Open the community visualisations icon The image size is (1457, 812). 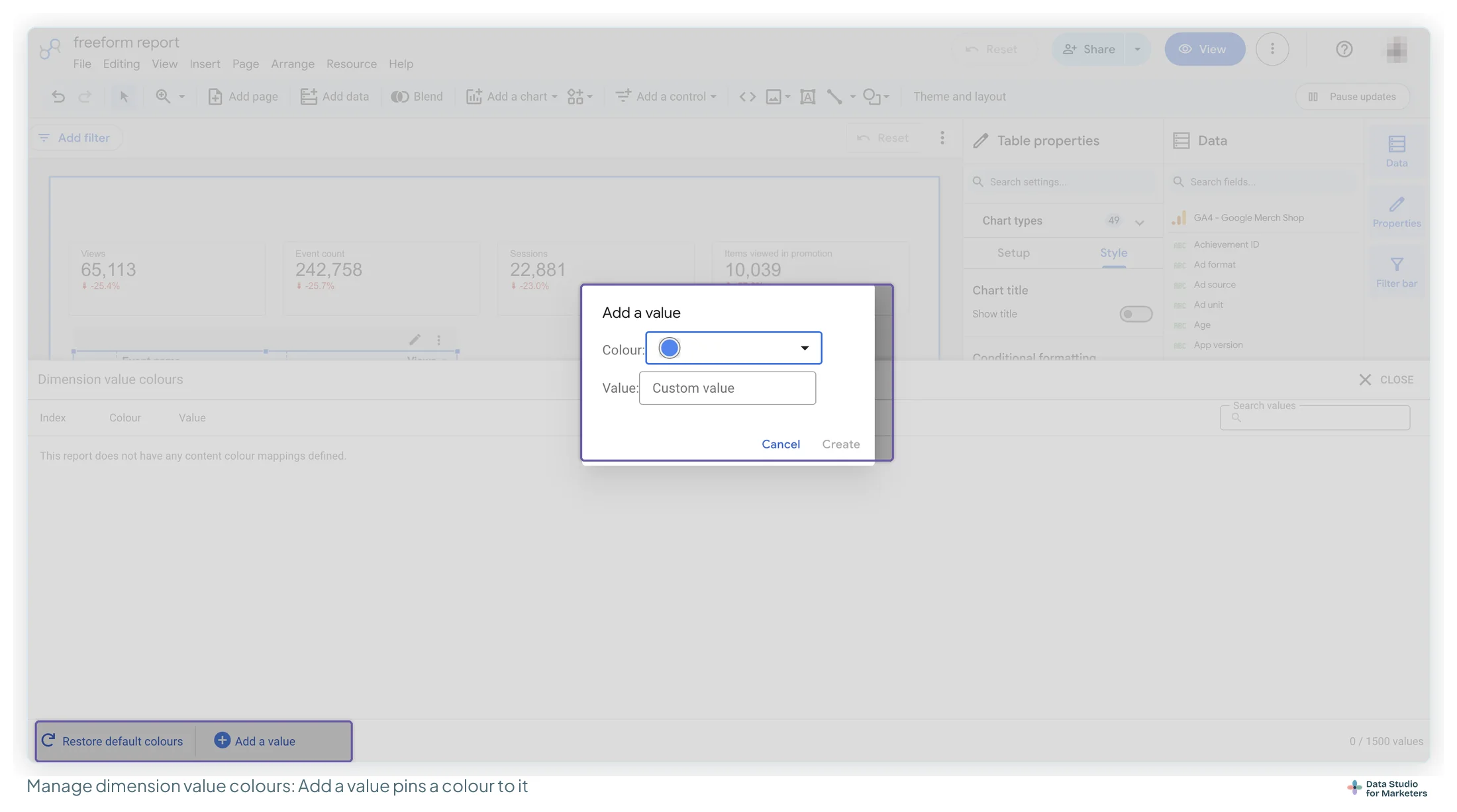click(576, 97)
